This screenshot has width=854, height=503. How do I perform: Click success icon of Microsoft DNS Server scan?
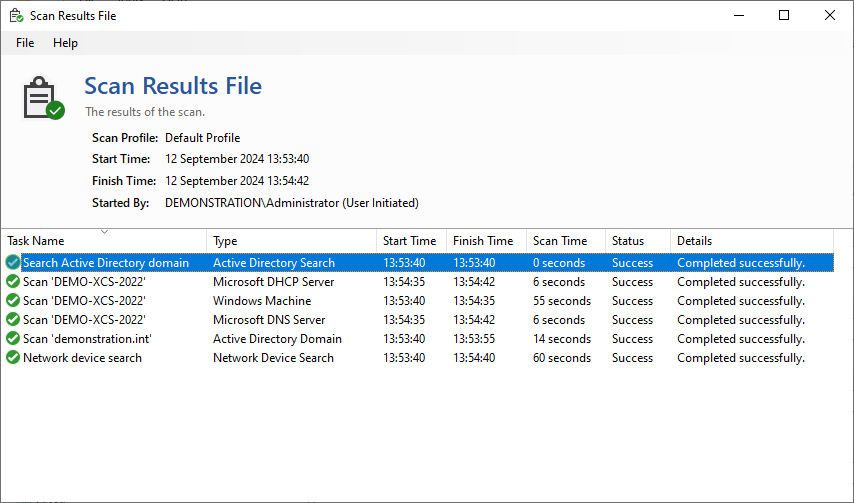click(13, 320)
